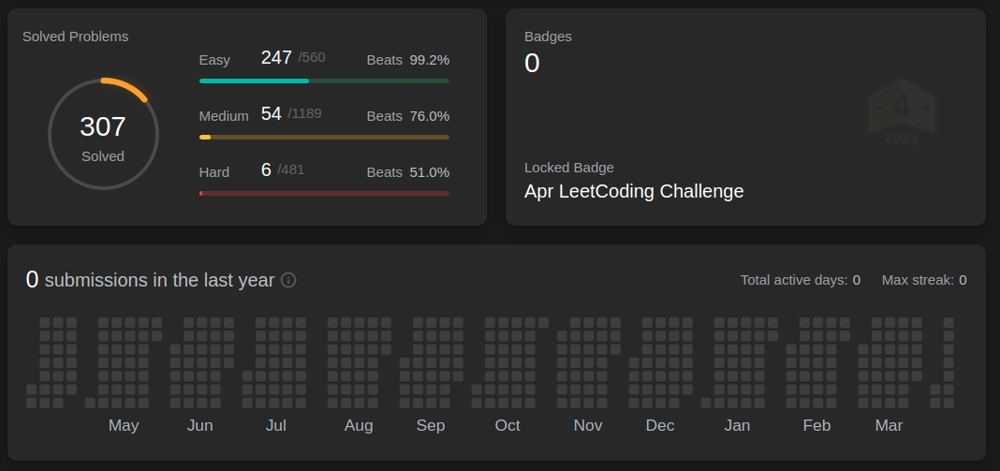Click the Solved Problems heading

[75, 37]
